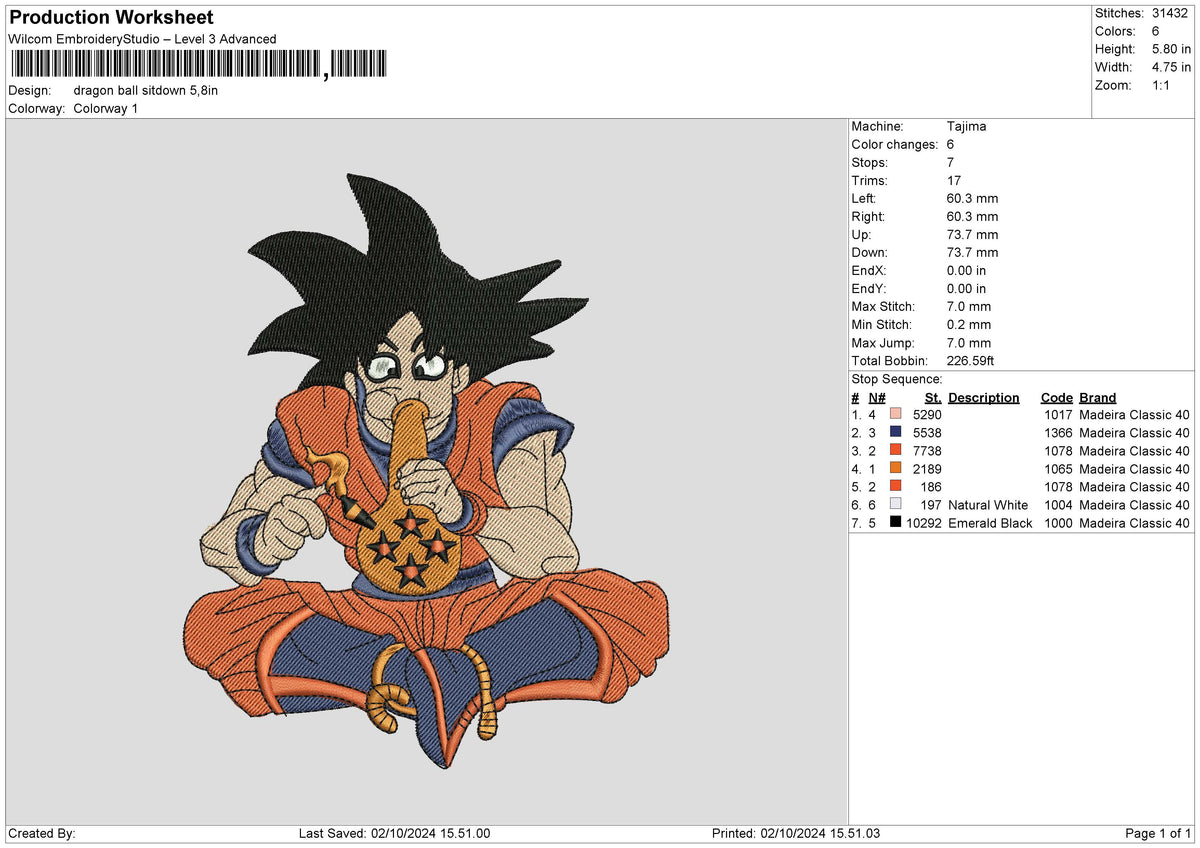Image resolution: width=1200 pixels, height=848 pixels.
Task: Click the 'Stops:' label
Action: (x=869, y=162)
